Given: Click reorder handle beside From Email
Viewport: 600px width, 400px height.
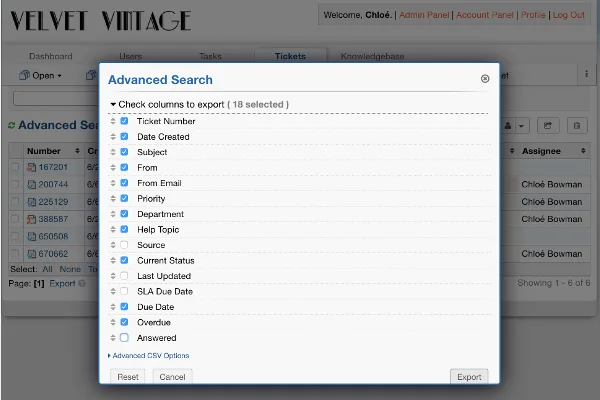Looking at the screenshot, I should [113, 183].
